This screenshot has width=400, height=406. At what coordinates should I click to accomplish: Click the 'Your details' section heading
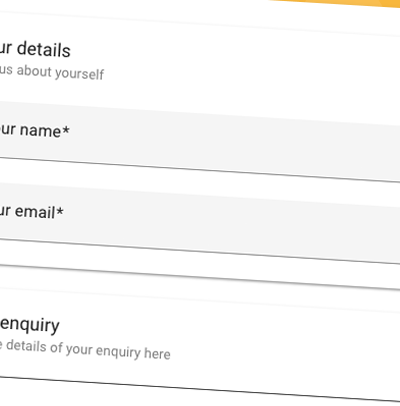point(34,49)
